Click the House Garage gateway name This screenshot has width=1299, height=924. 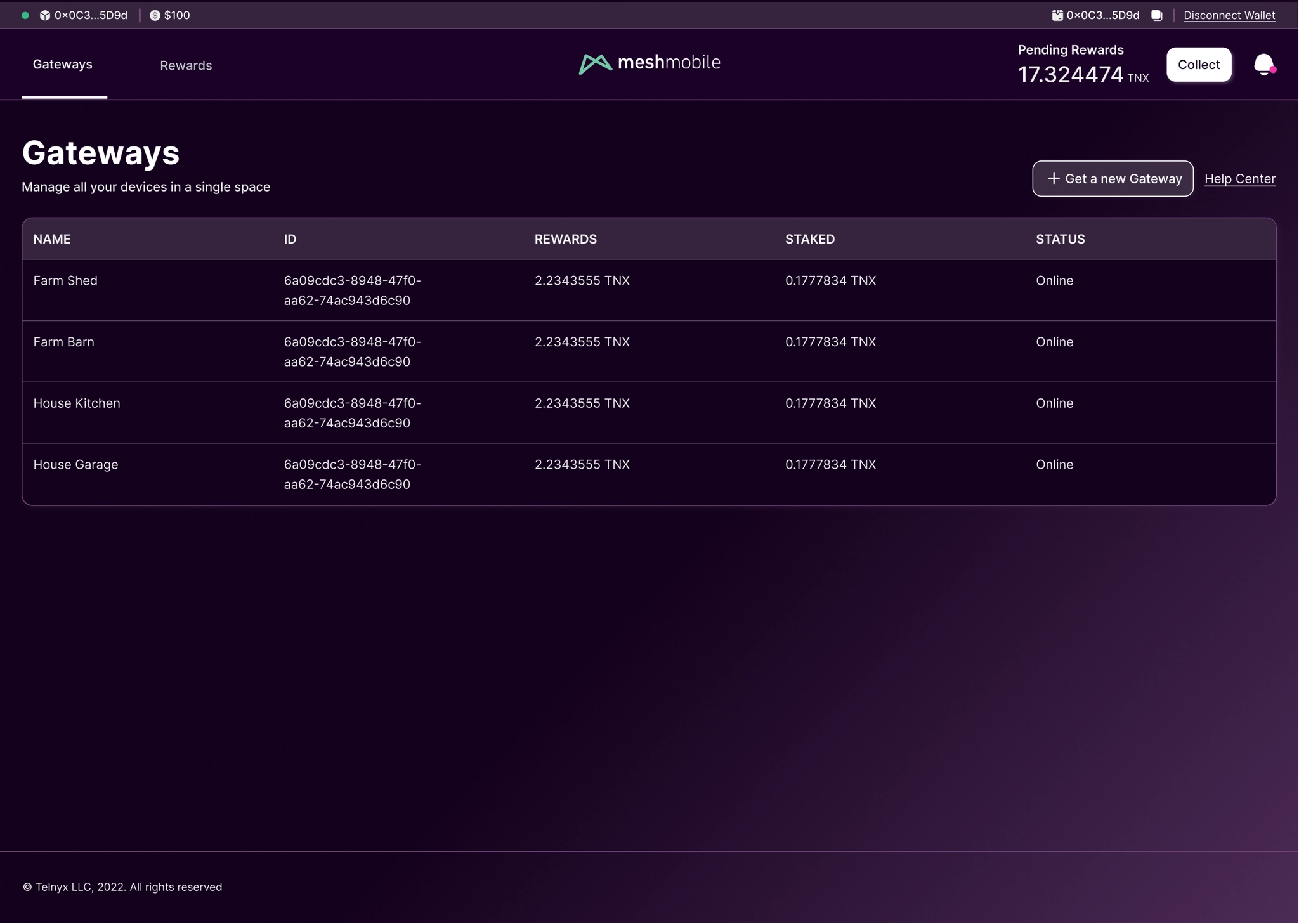point(75,465)
